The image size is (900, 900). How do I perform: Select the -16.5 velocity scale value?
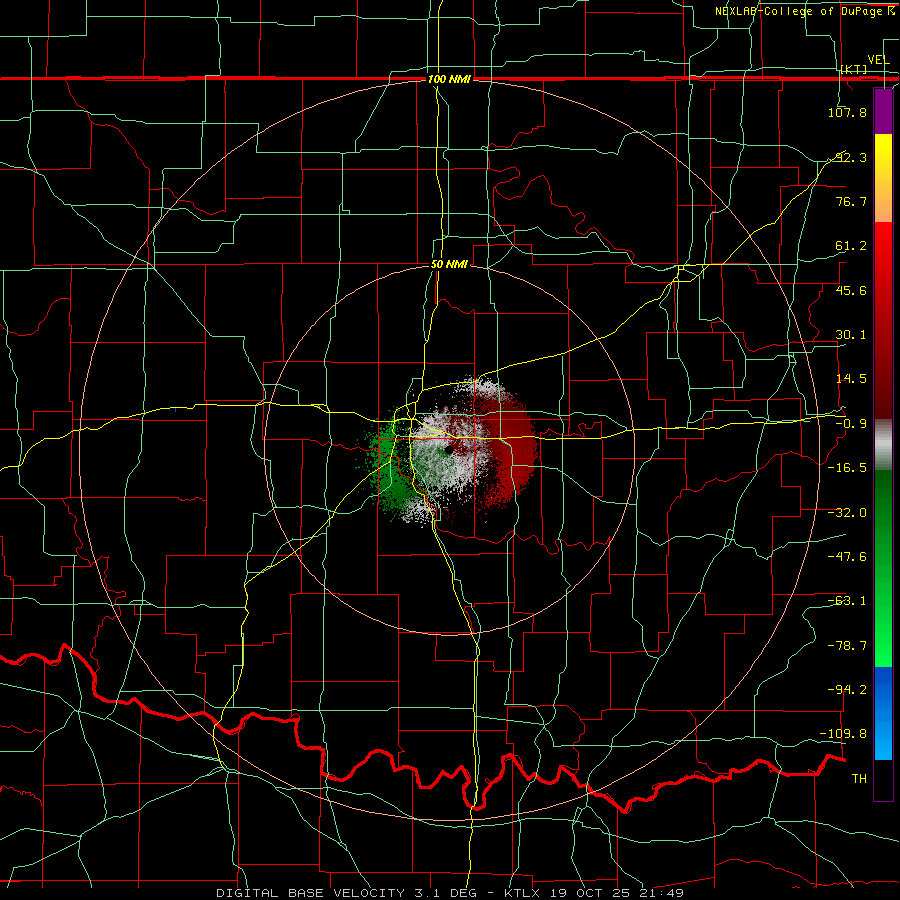pos(847,468)
